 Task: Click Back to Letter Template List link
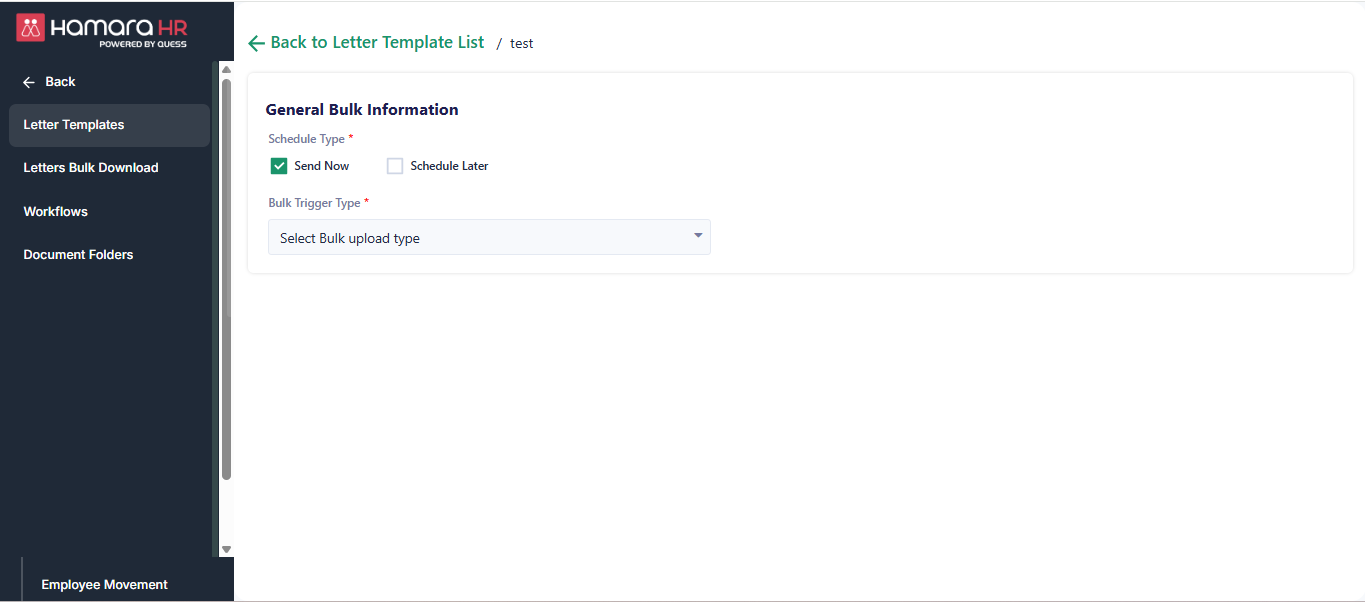[x=377, y=43]
